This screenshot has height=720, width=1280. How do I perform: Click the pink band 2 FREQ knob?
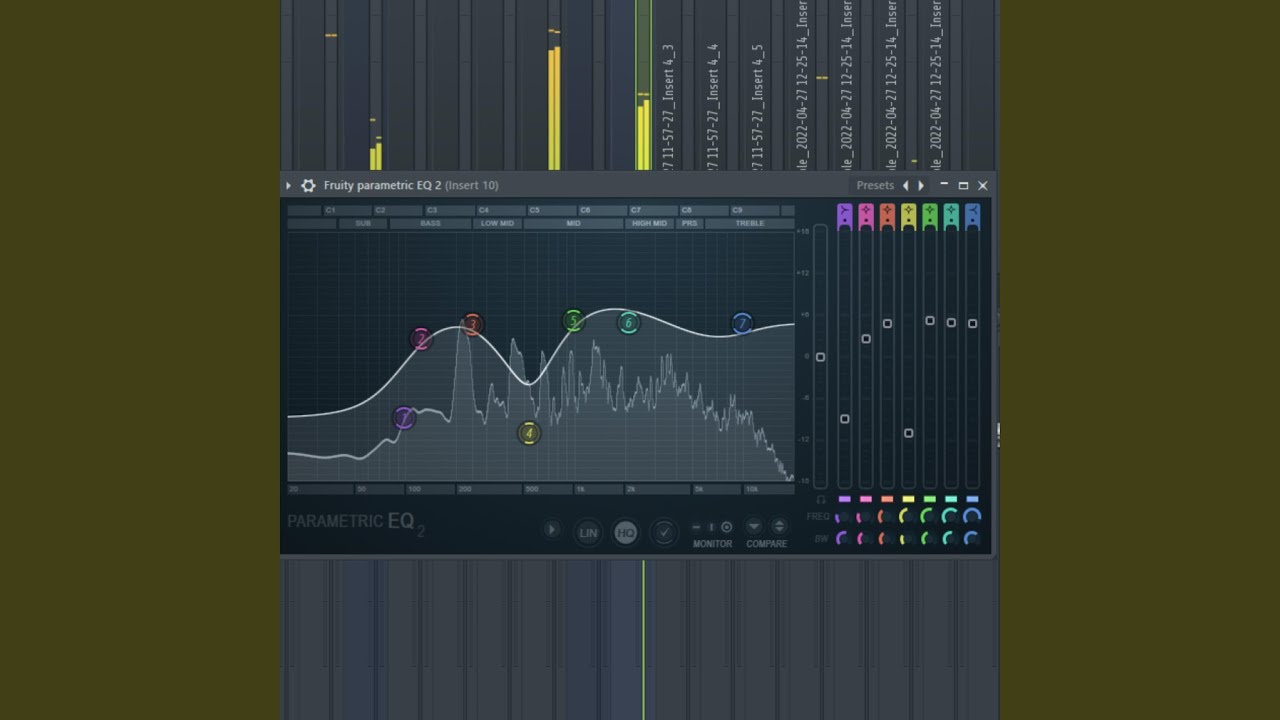[x=865, y=517]
